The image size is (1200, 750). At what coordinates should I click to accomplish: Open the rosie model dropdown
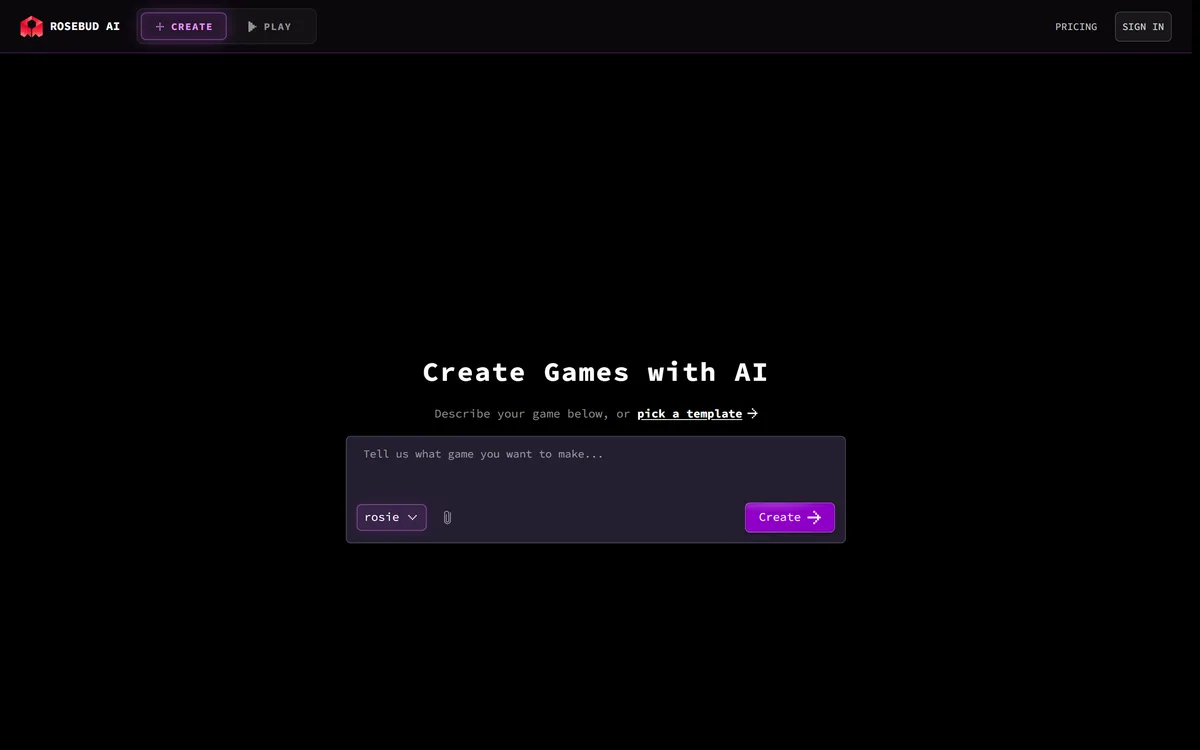(x=391, y=517)
